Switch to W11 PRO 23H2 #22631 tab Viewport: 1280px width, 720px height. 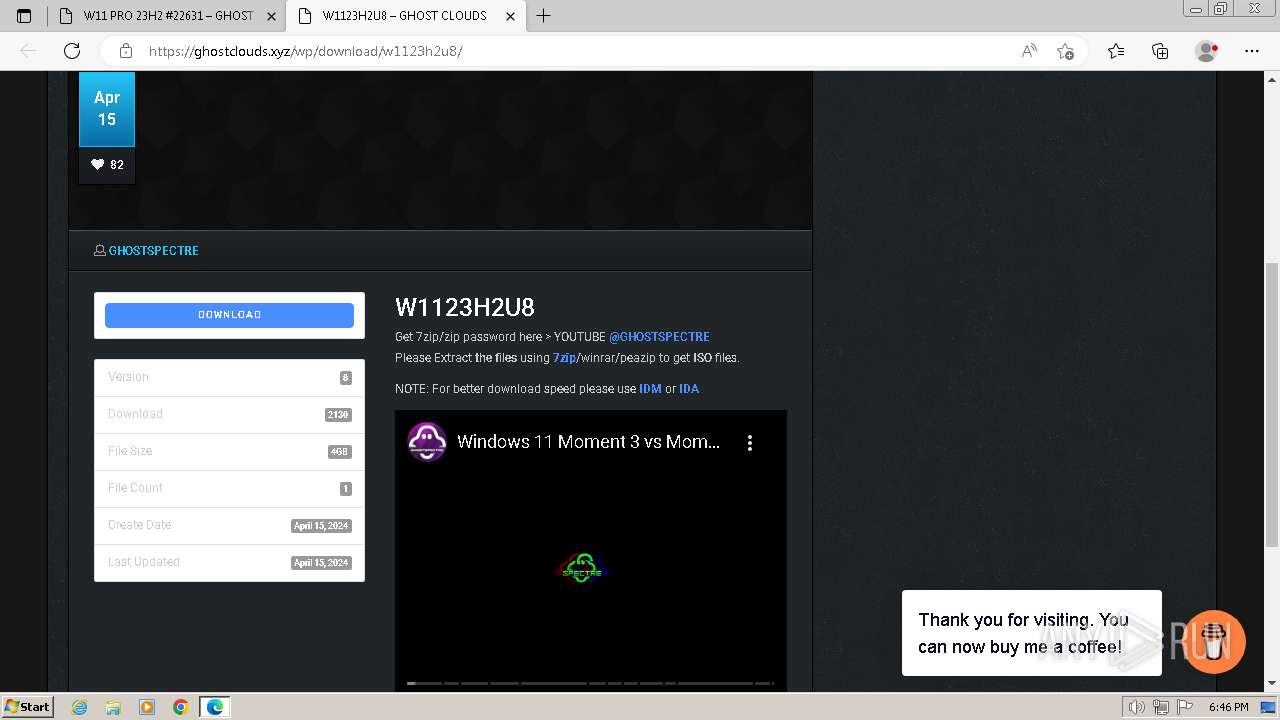click(x=166, y=16)
